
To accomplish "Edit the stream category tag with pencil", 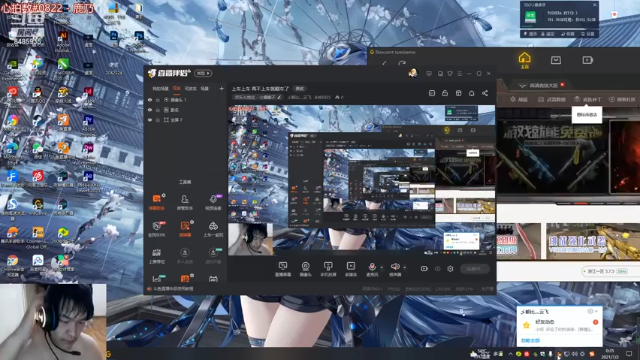I will (257, 97).
